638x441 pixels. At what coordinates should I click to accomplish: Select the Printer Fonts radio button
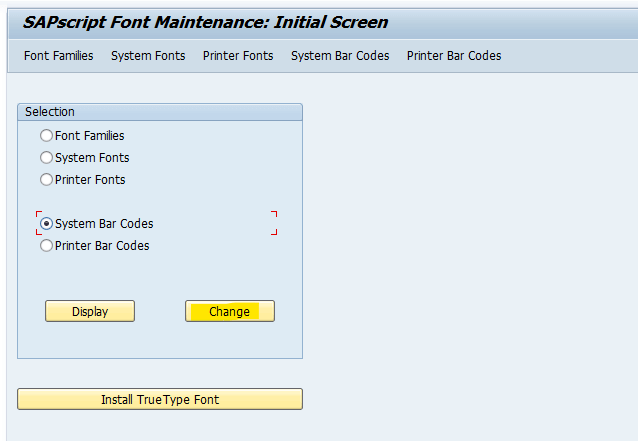click(46, 179)
